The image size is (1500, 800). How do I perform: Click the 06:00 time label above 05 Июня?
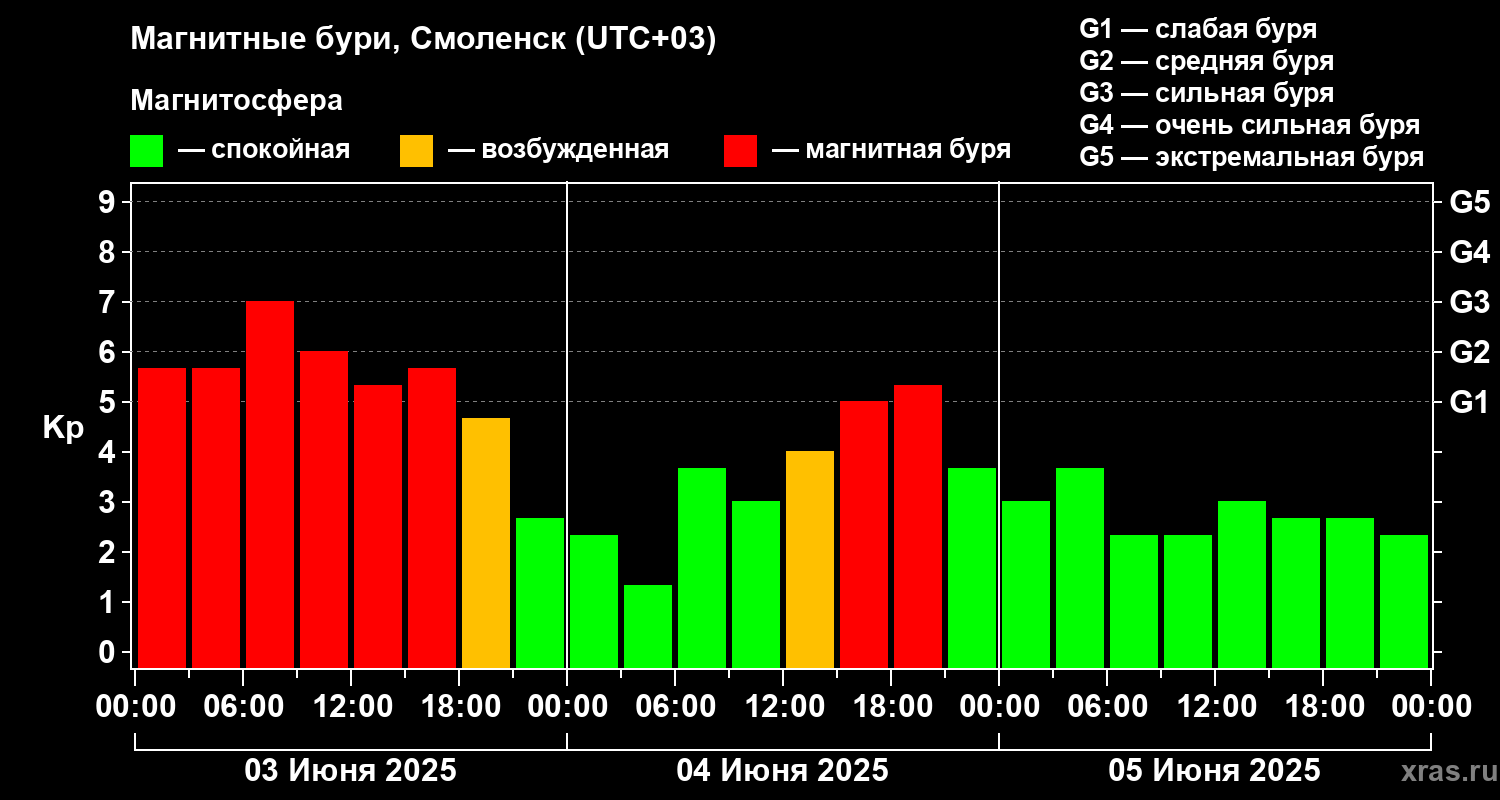(1107, 707)
